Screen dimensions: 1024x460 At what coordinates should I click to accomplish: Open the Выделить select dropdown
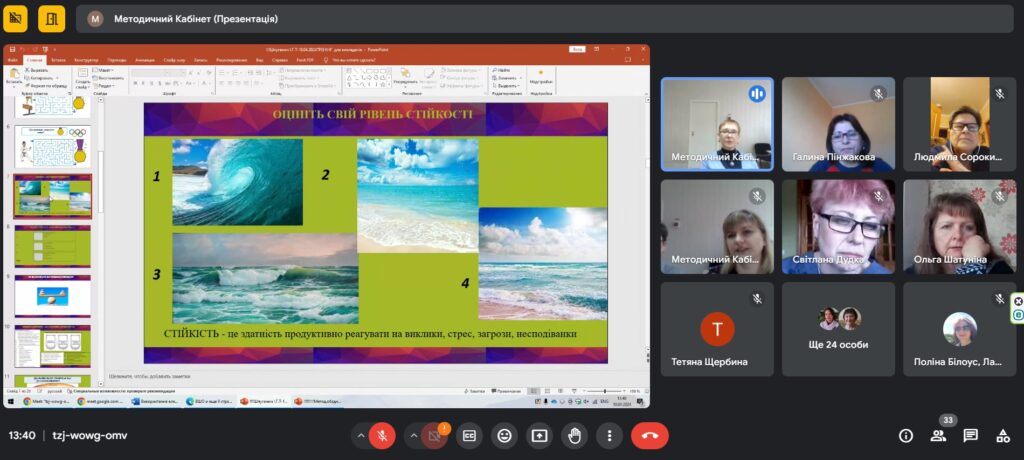pos(506,86)
